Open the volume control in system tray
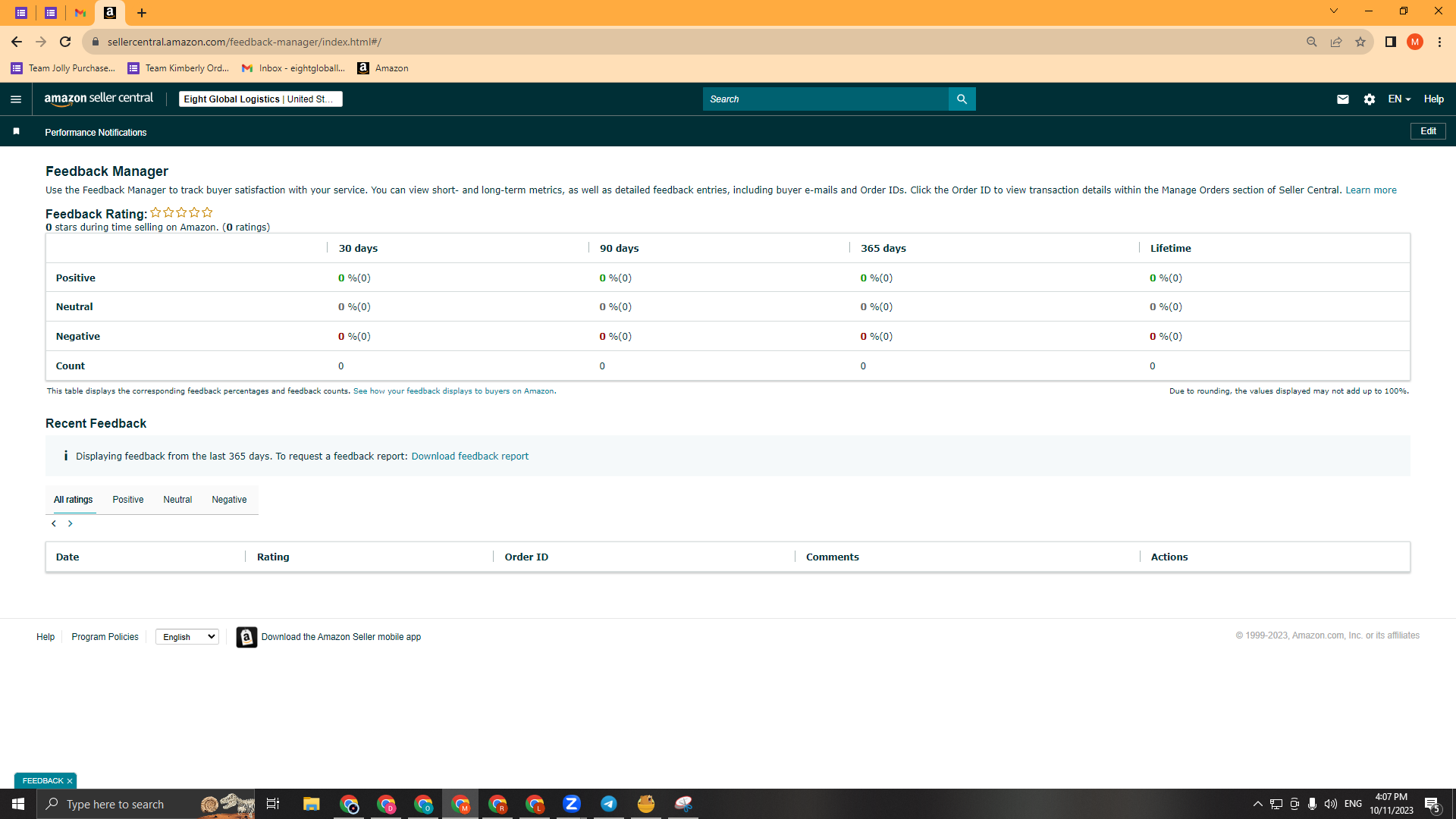1456x819 pixels. 1331,804
